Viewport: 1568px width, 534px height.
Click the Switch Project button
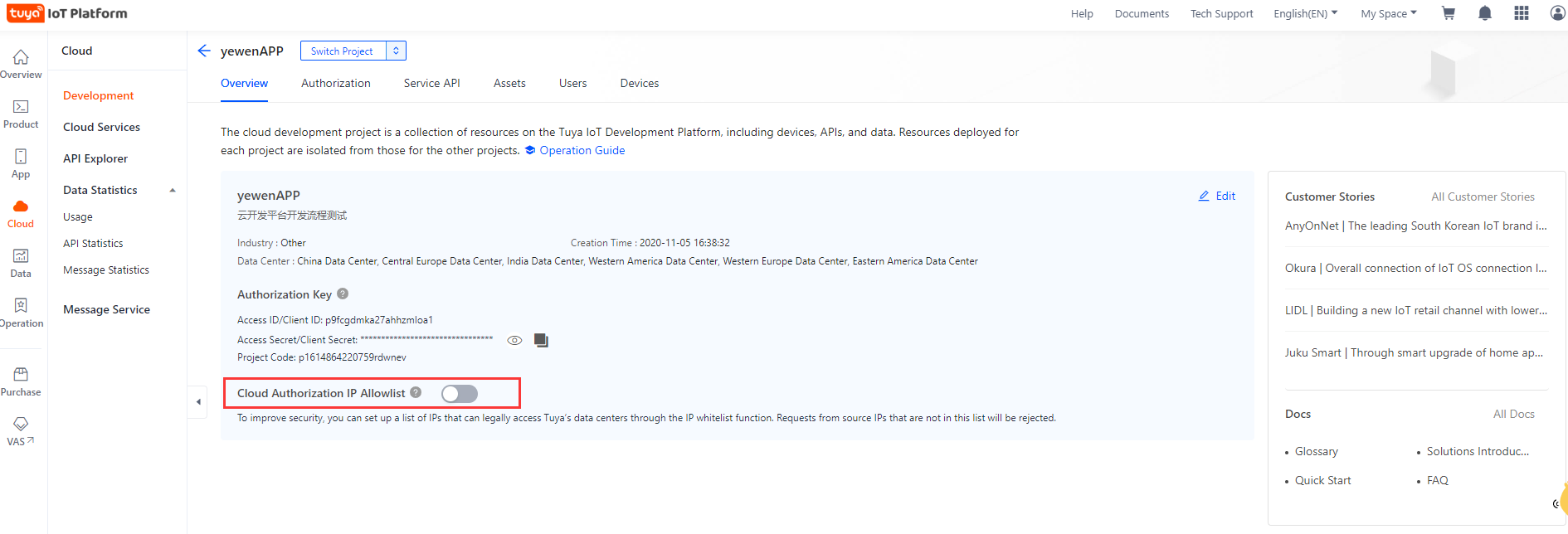click(342, 51)
